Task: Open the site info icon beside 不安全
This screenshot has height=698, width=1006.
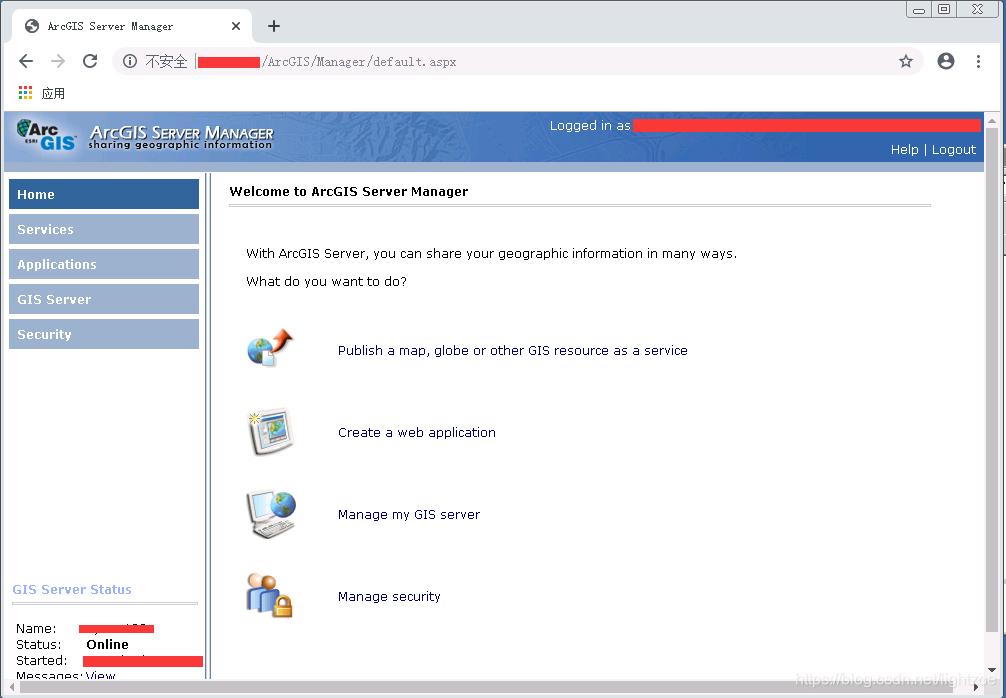Action: [130, 61]
